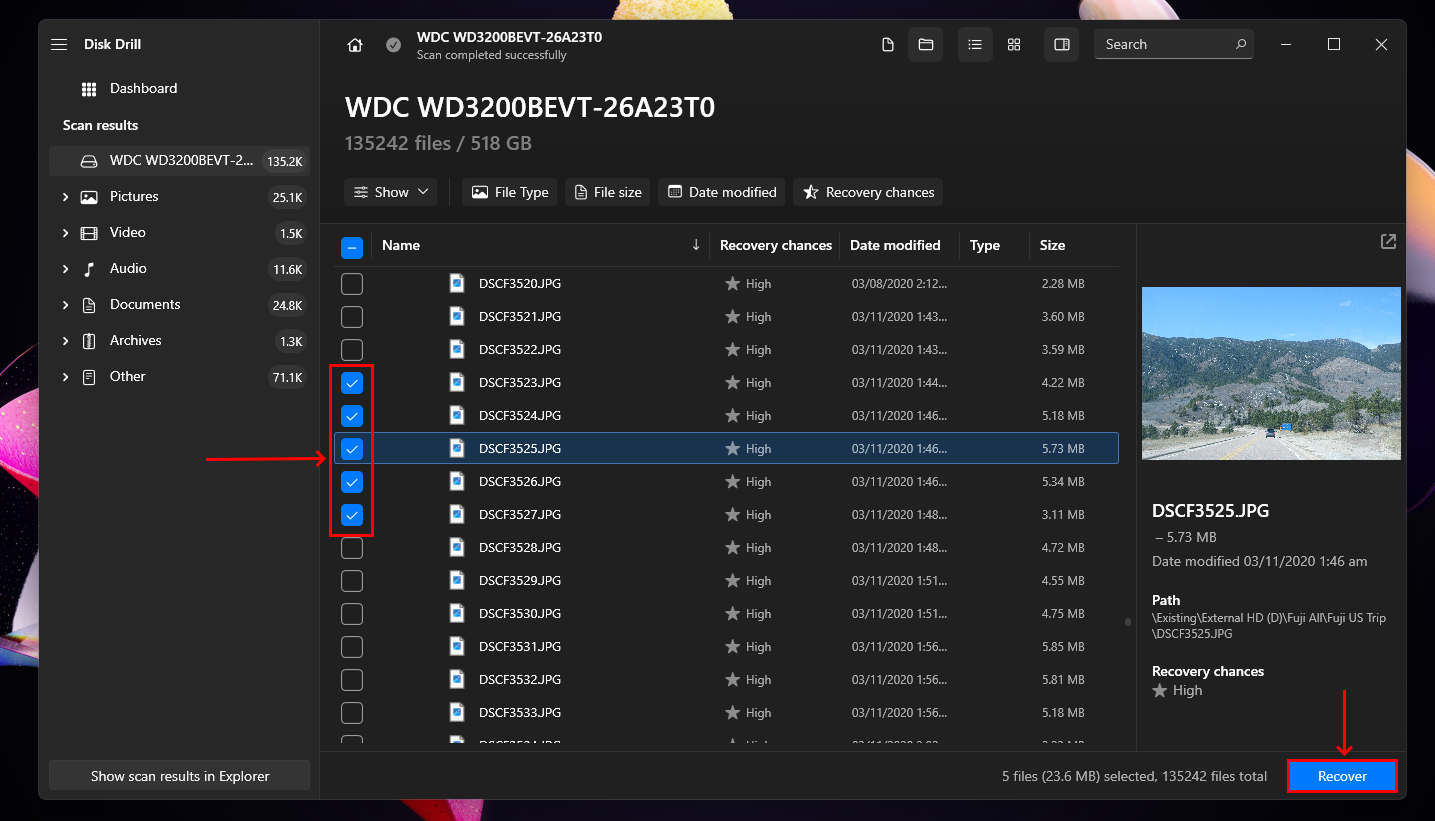Open the Show filter dropdown
This screenshot has height=821, width=1435.
tap(391, 192)
